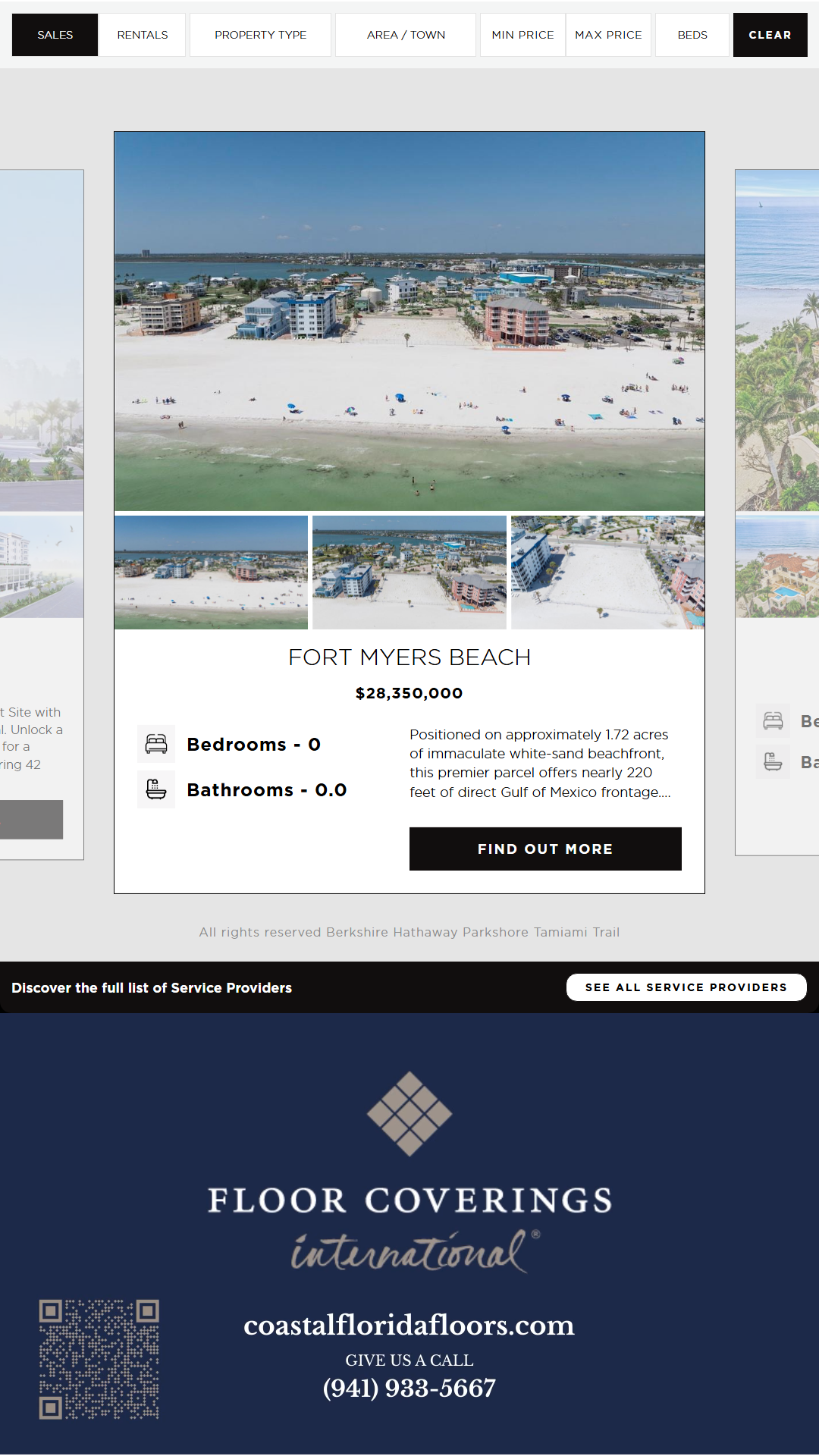Screen dimensions: 819x1456
Task: Open the Area / Town filter
Action: pos(406,35)
